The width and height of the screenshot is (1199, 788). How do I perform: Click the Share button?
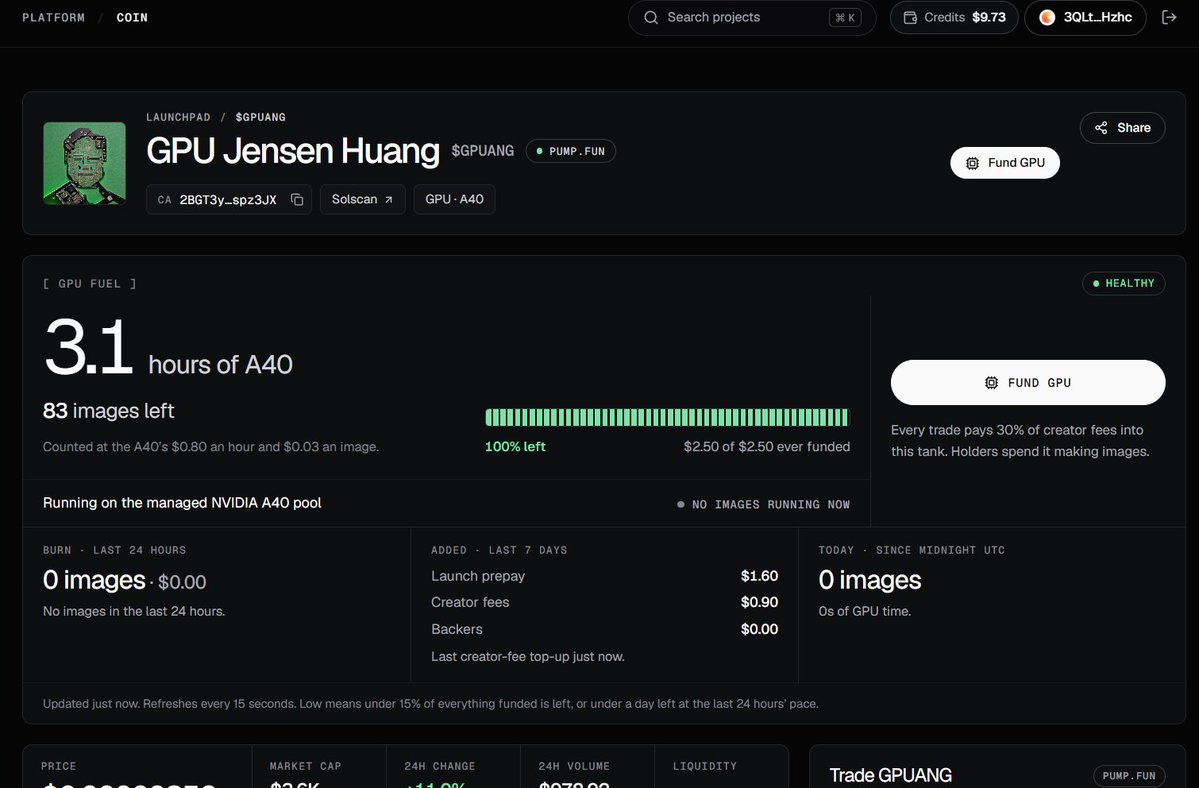tap(1122, 128)
